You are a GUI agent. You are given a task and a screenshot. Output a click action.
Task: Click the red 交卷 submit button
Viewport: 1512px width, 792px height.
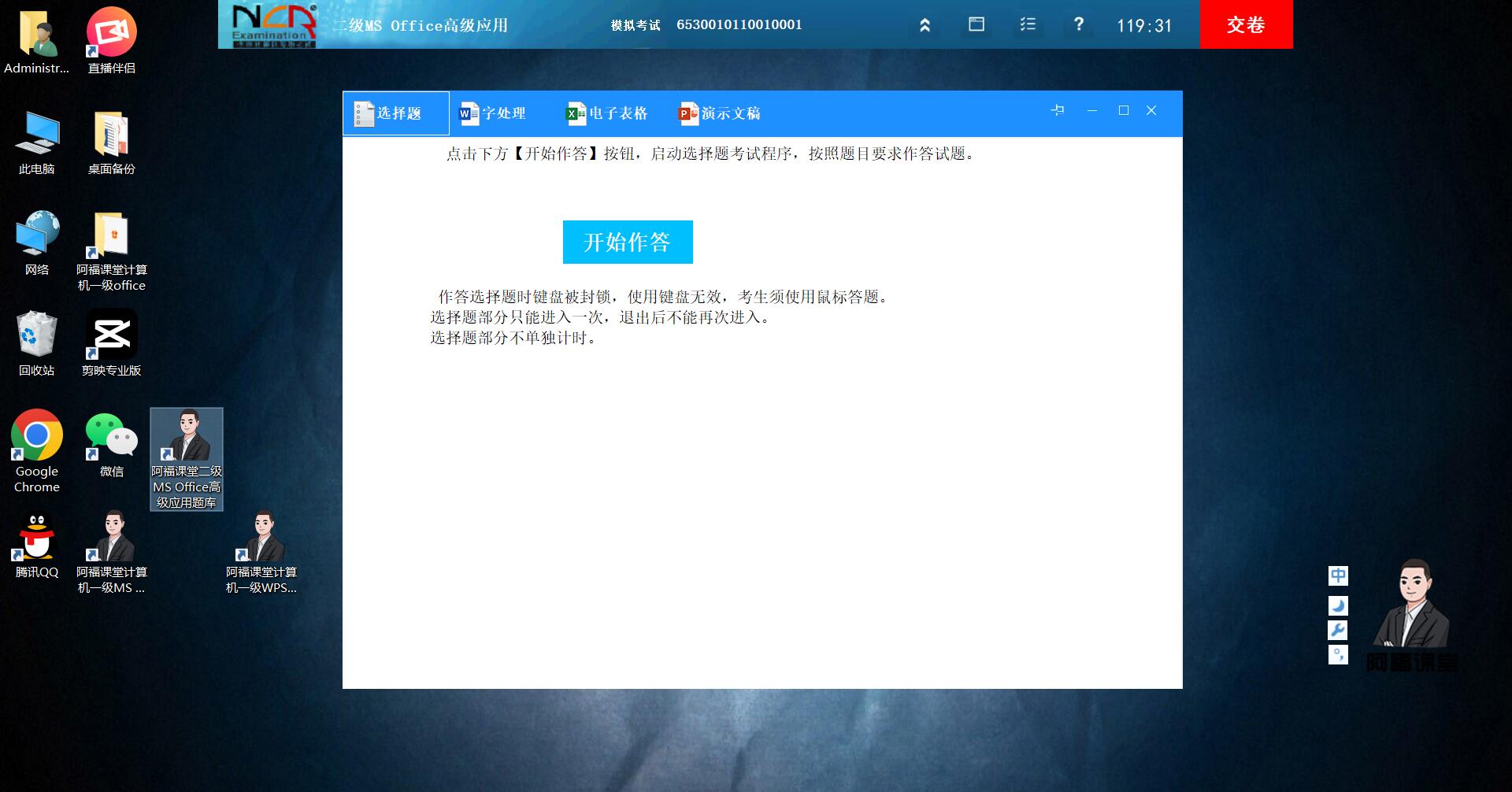[x=1246, y=24]
